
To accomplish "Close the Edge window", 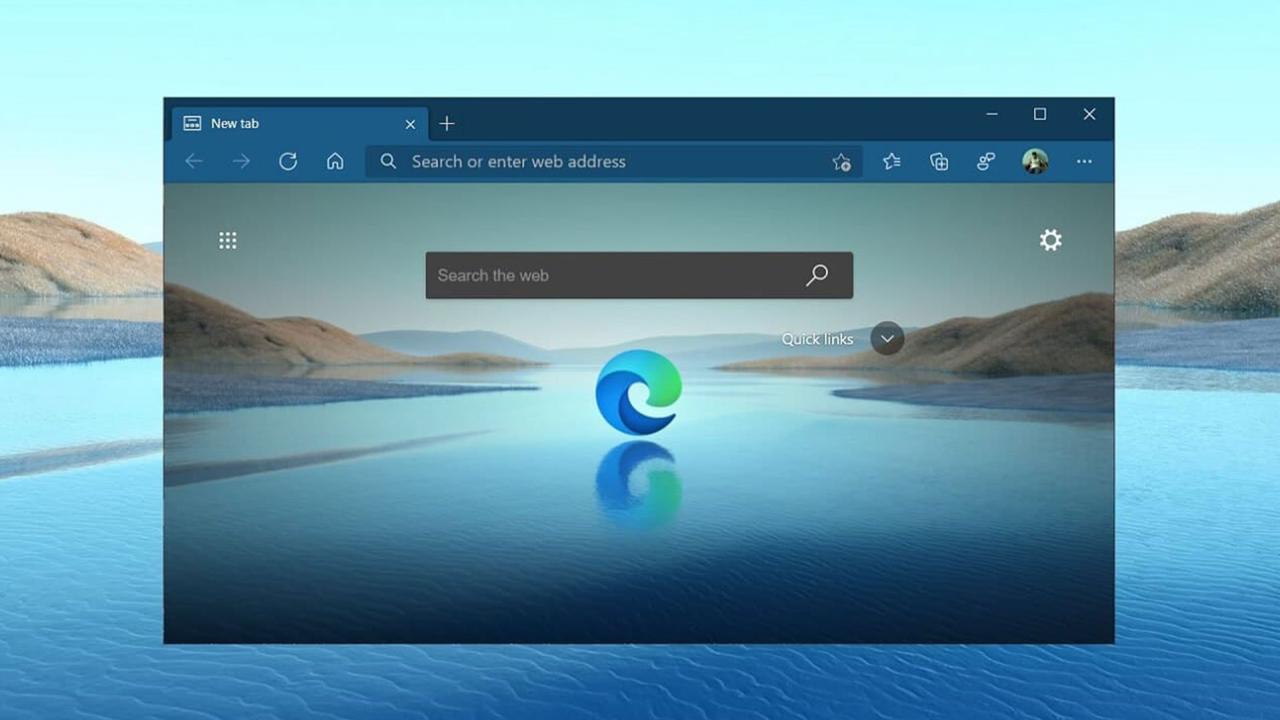I will point(1089,114).
